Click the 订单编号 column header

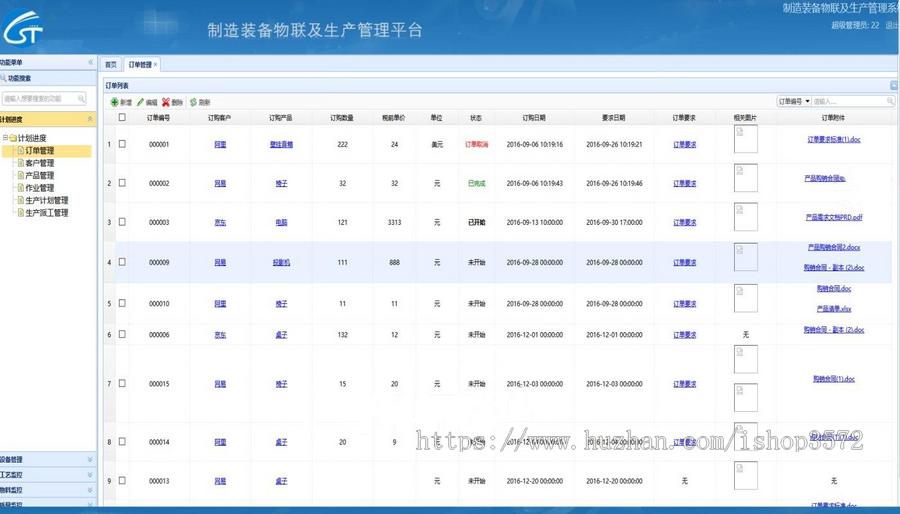click(x=158, y=118)
